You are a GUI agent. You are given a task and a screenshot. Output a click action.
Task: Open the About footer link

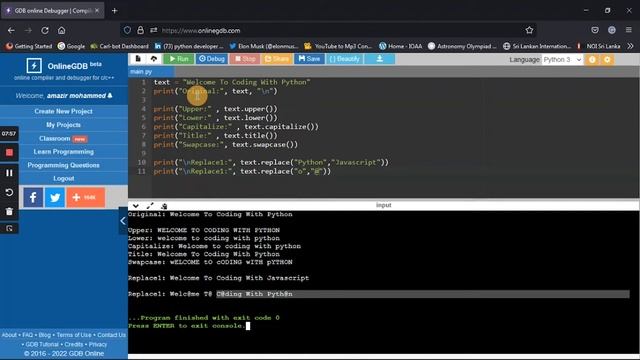click(x=9, y=335)
